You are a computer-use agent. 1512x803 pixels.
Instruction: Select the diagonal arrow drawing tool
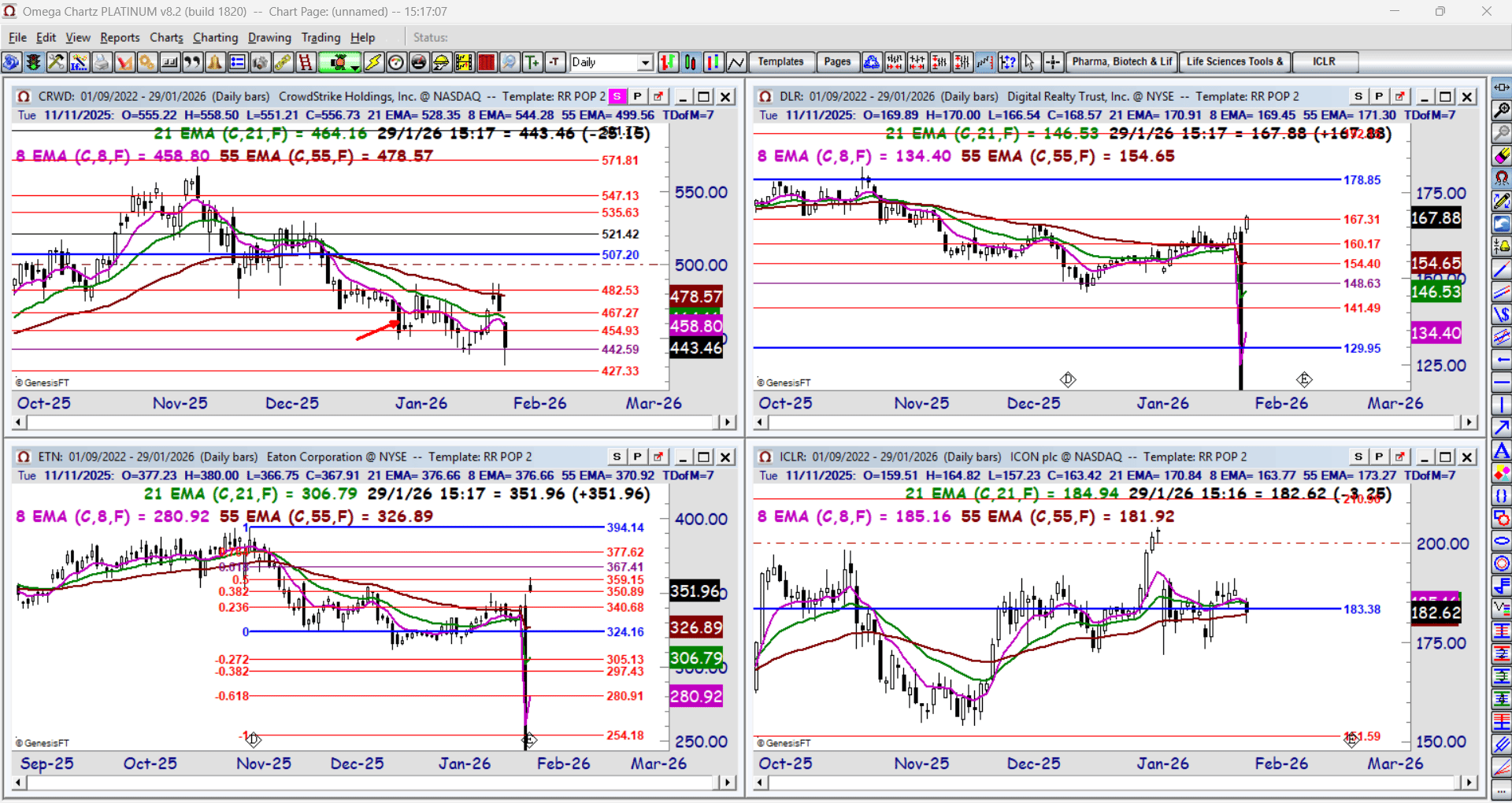1502,428
